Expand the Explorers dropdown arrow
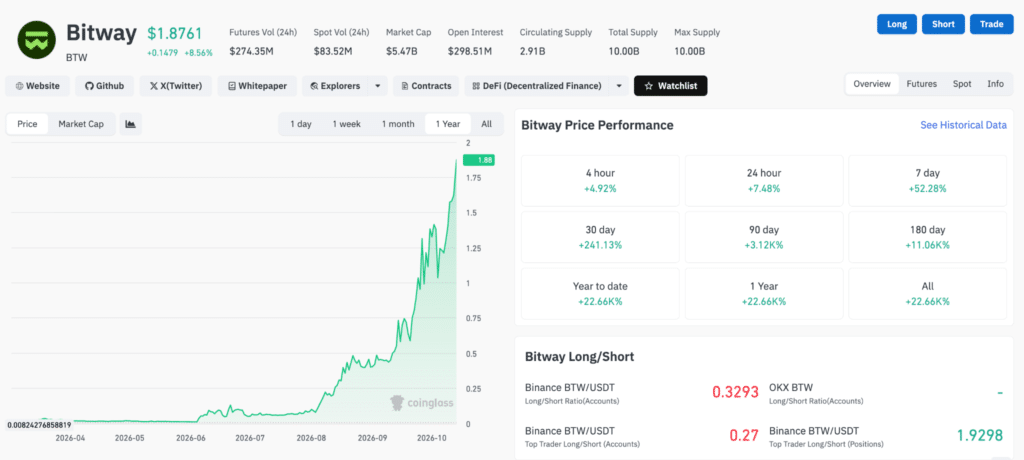The width and height of the screenshot is (1024, 460). 377,86
